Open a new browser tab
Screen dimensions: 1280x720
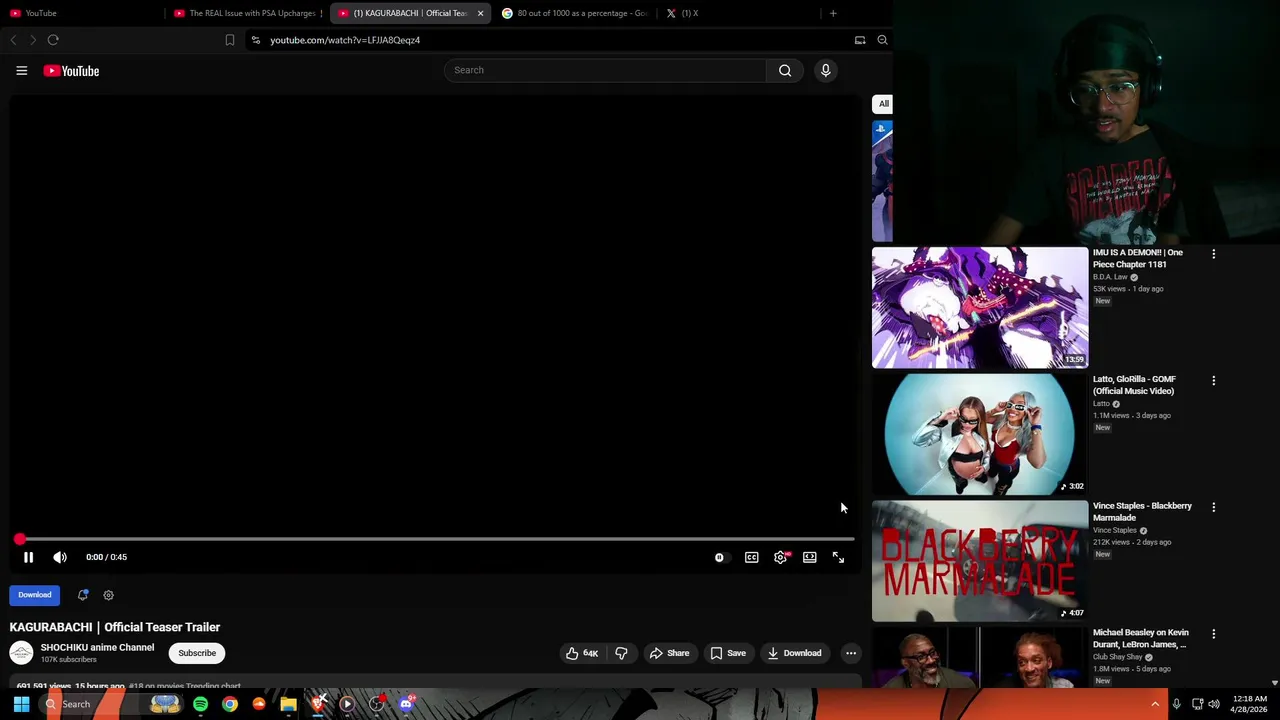[833, 13]
